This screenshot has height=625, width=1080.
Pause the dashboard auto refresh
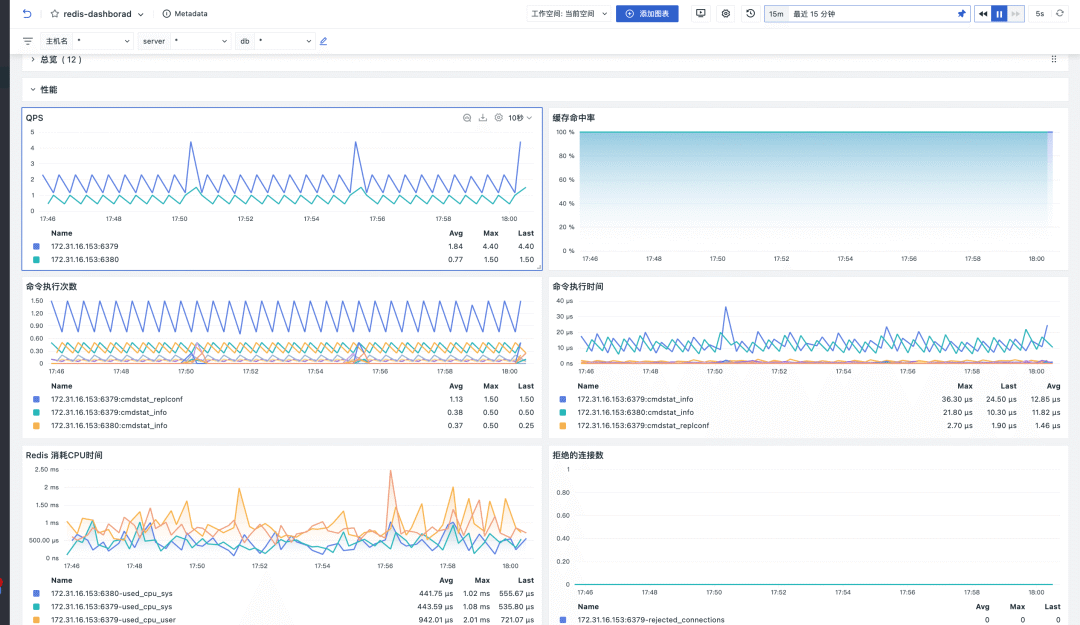coord(999,14)
